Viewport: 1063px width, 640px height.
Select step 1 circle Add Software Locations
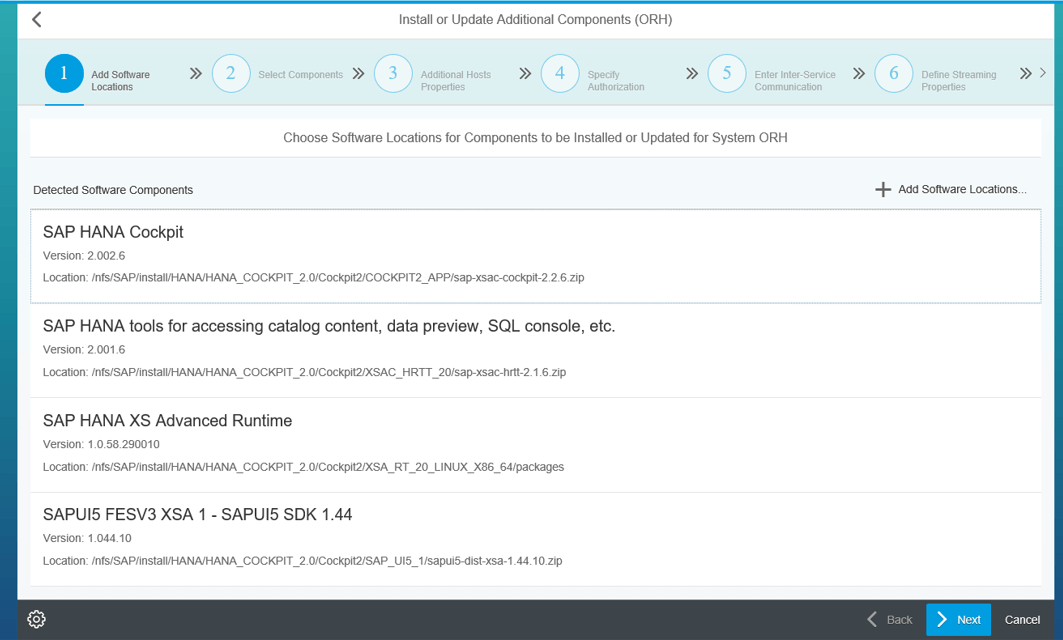64,73
